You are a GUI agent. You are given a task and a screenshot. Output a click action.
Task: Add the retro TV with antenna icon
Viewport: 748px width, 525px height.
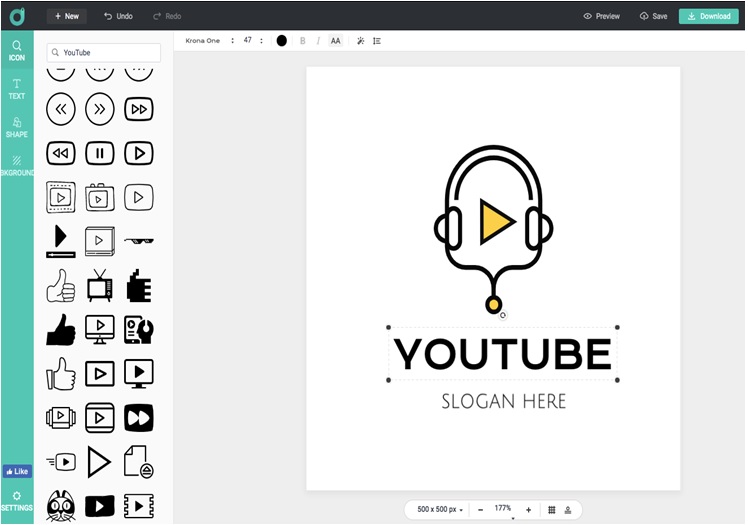tap(100, 286)
